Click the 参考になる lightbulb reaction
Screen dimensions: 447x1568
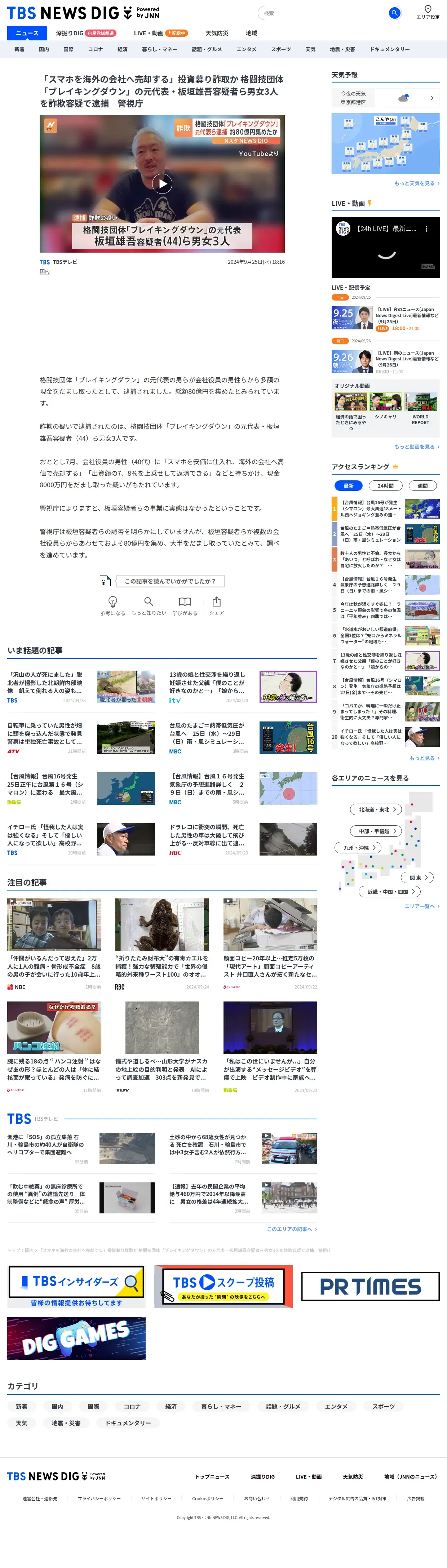113,606
